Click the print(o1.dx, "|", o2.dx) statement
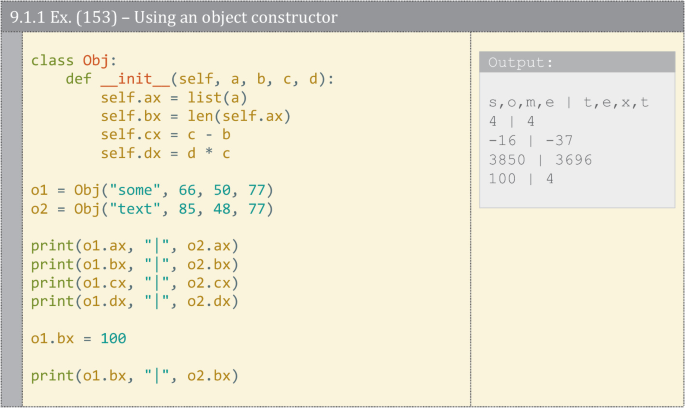This screenshot has width=685, height=408. coord(134,301)
